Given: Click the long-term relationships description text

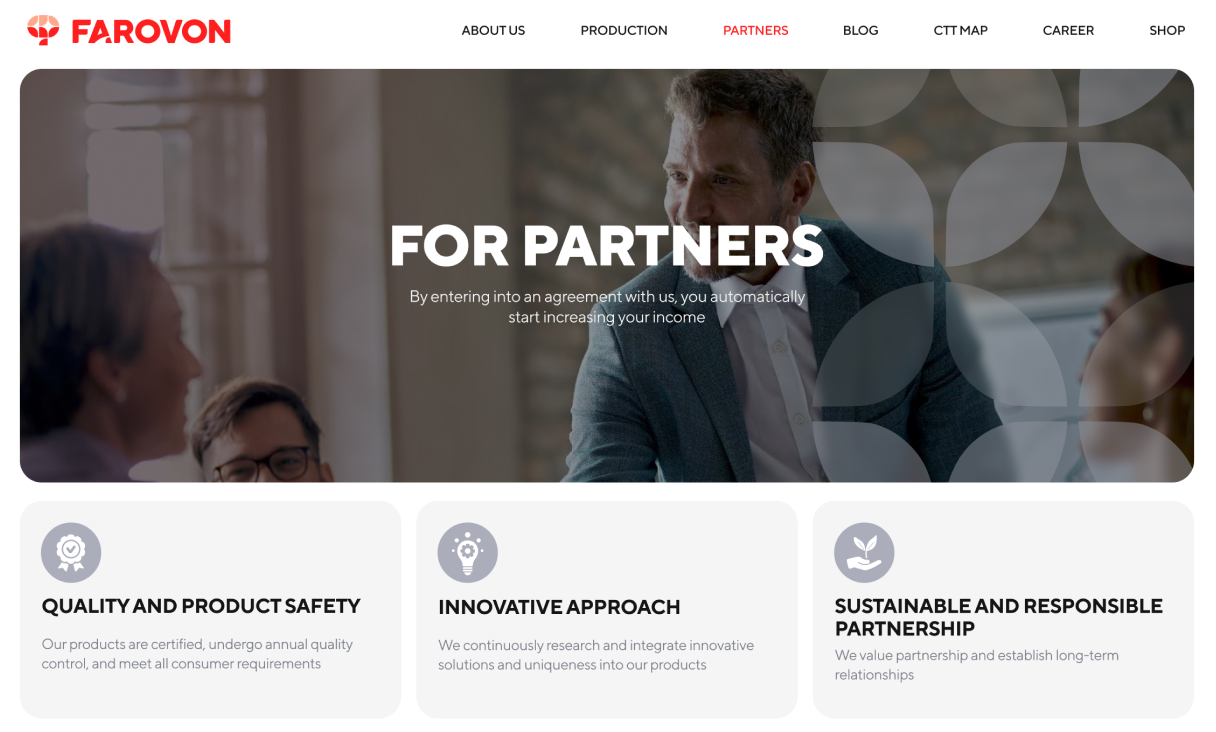Looking at the screenshot, I should click(977, 665).
